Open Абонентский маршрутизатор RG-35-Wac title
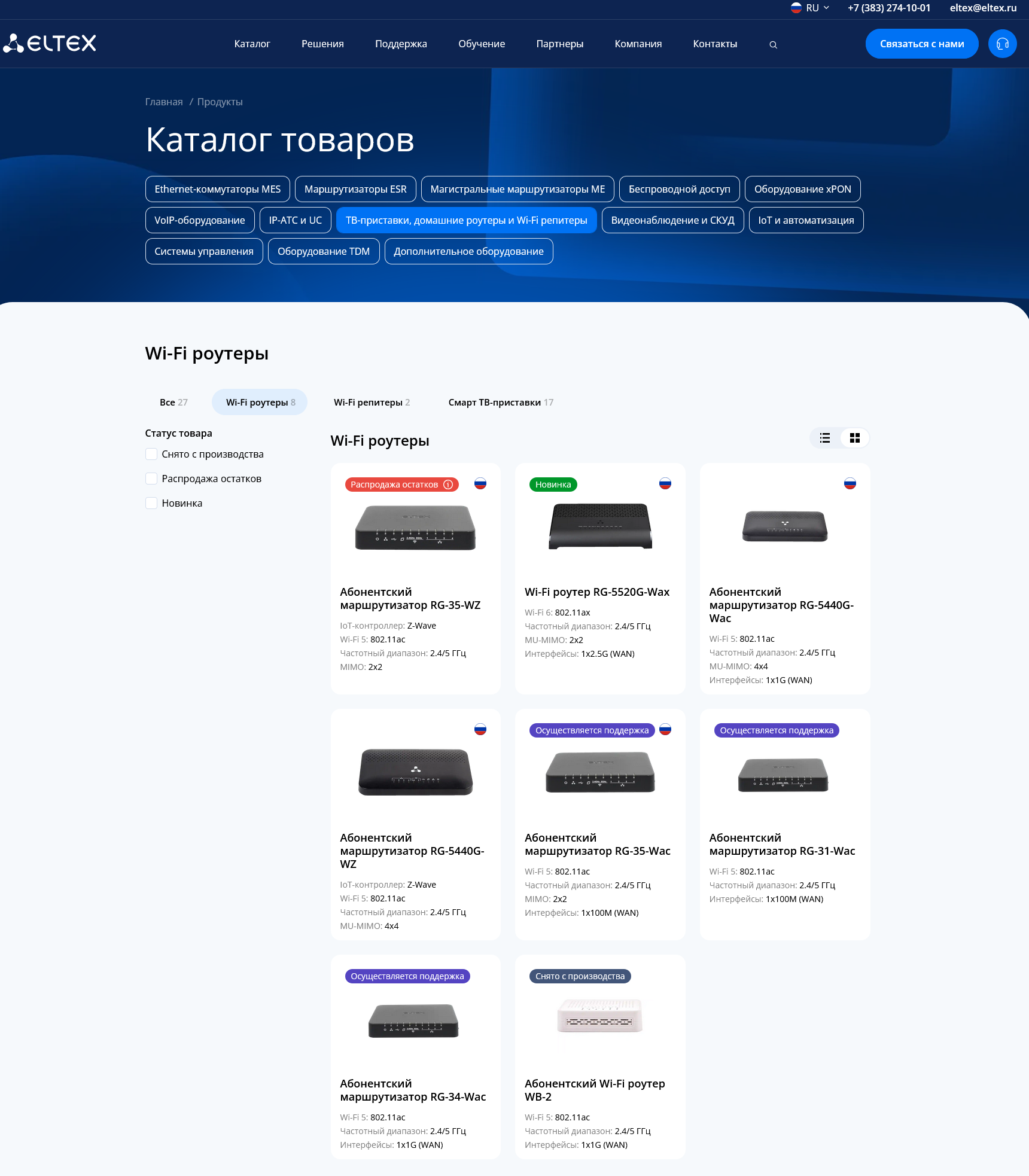 tap(598, 844)
